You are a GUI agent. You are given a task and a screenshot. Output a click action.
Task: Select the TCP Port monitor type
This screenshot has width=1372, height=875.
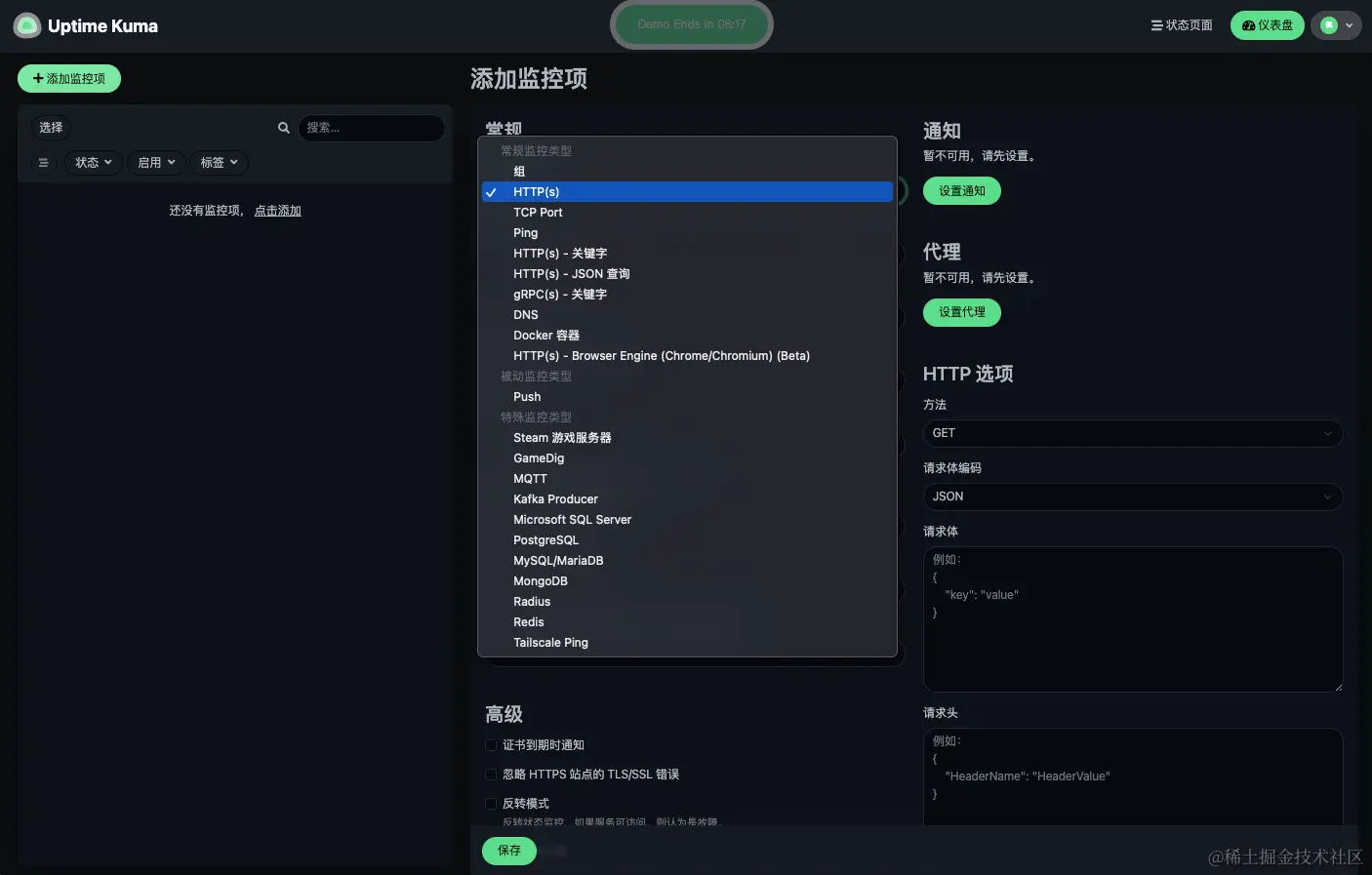pyautogui.click(x=687, y=213)
